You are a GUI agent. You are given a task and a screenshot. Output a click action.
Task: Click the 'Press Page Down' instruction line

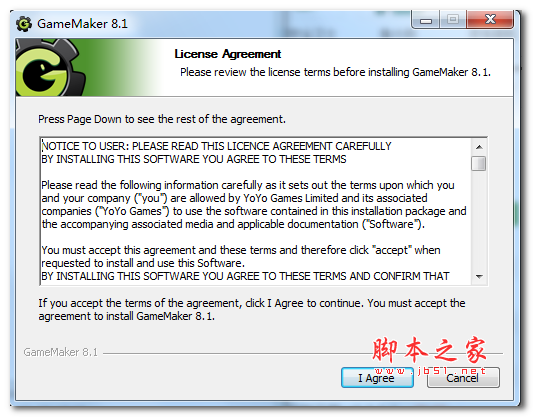click(162, 119)
